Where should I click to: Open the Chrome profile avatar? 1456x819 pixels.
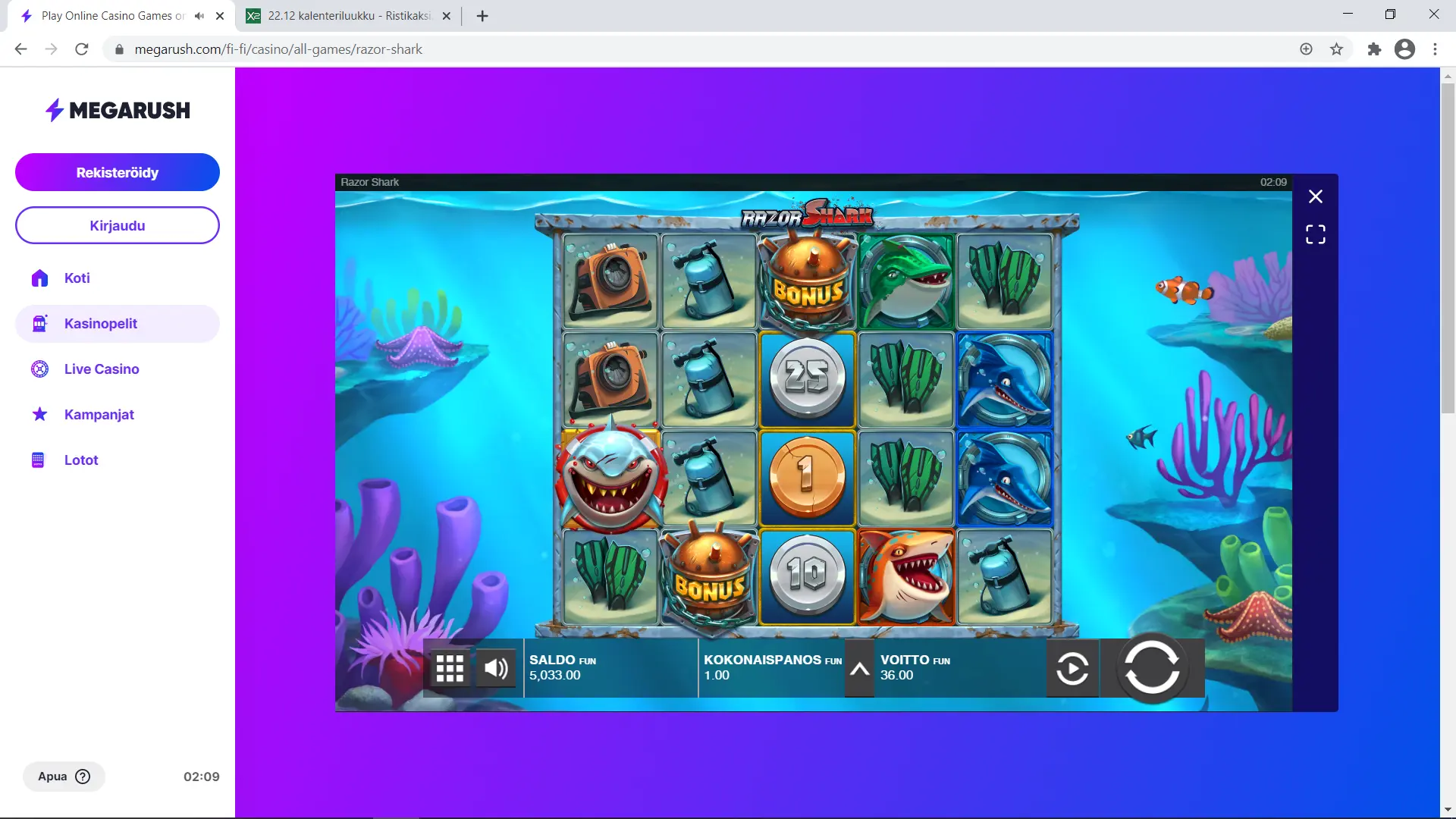tap(1404, 49)
